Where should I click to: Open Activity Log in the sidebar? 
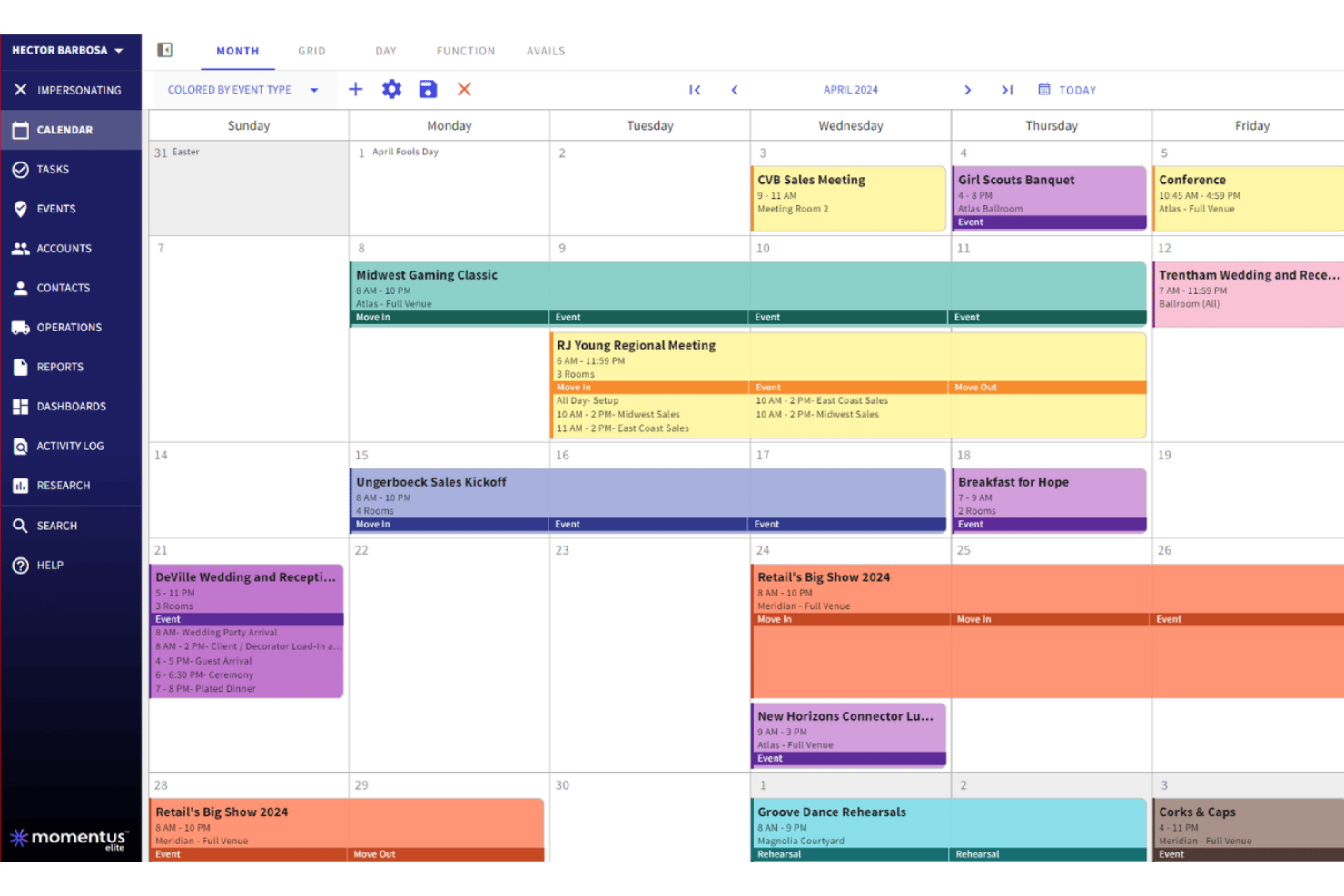(x=71, y=446)
